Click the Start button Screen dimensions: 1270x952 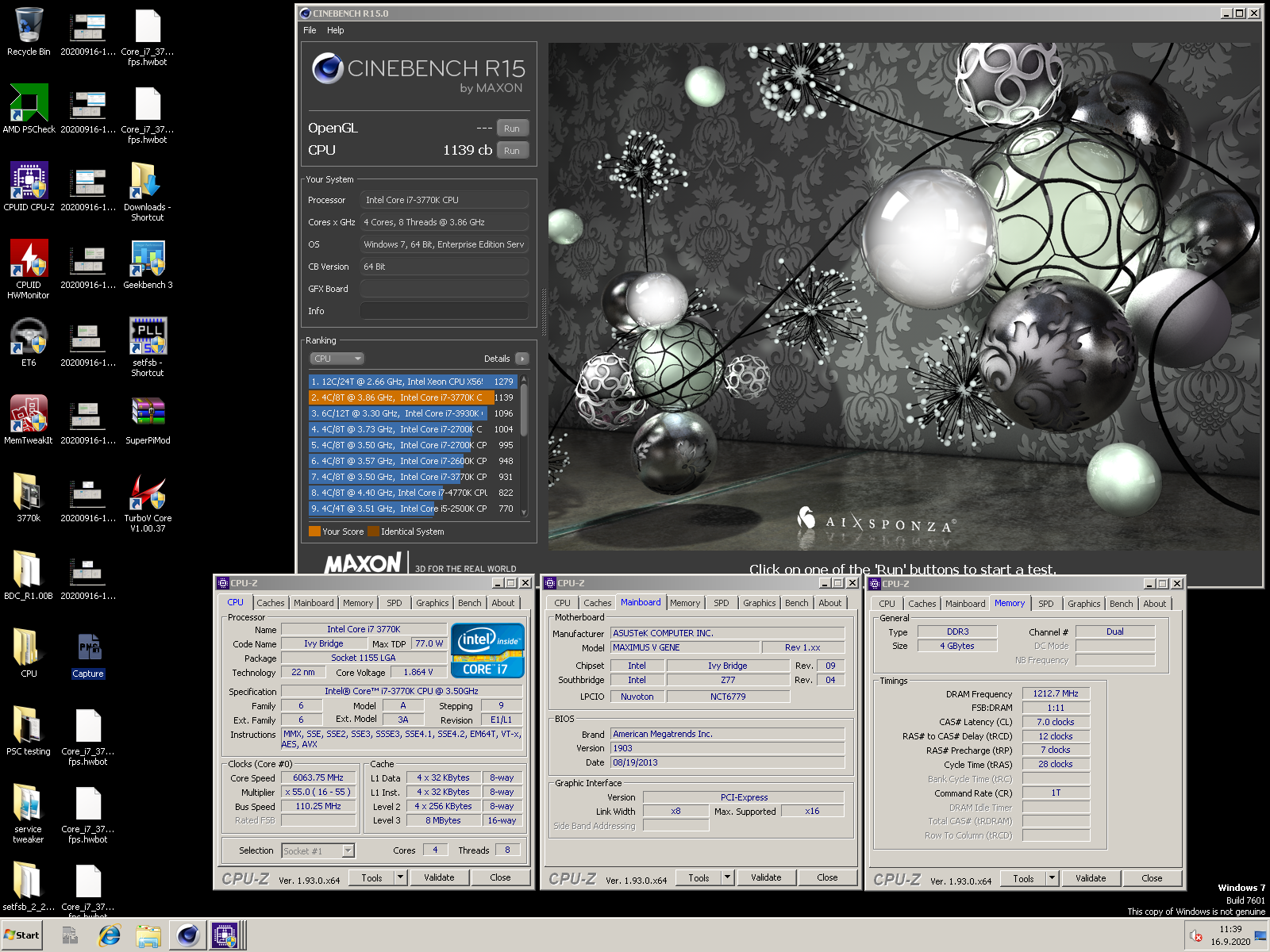coord(21,935)
